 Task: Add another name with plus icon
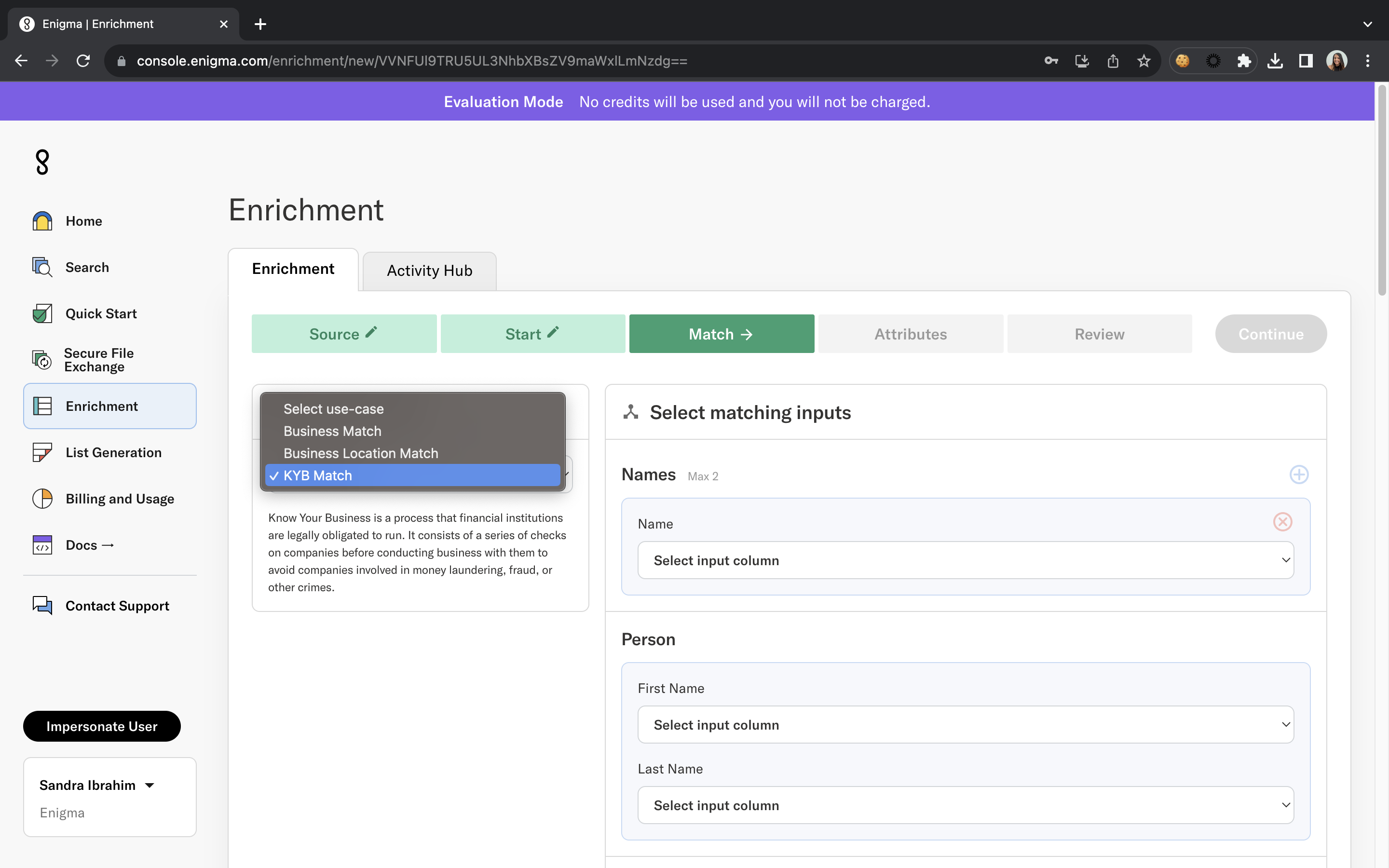click(x=1298, y=475)
